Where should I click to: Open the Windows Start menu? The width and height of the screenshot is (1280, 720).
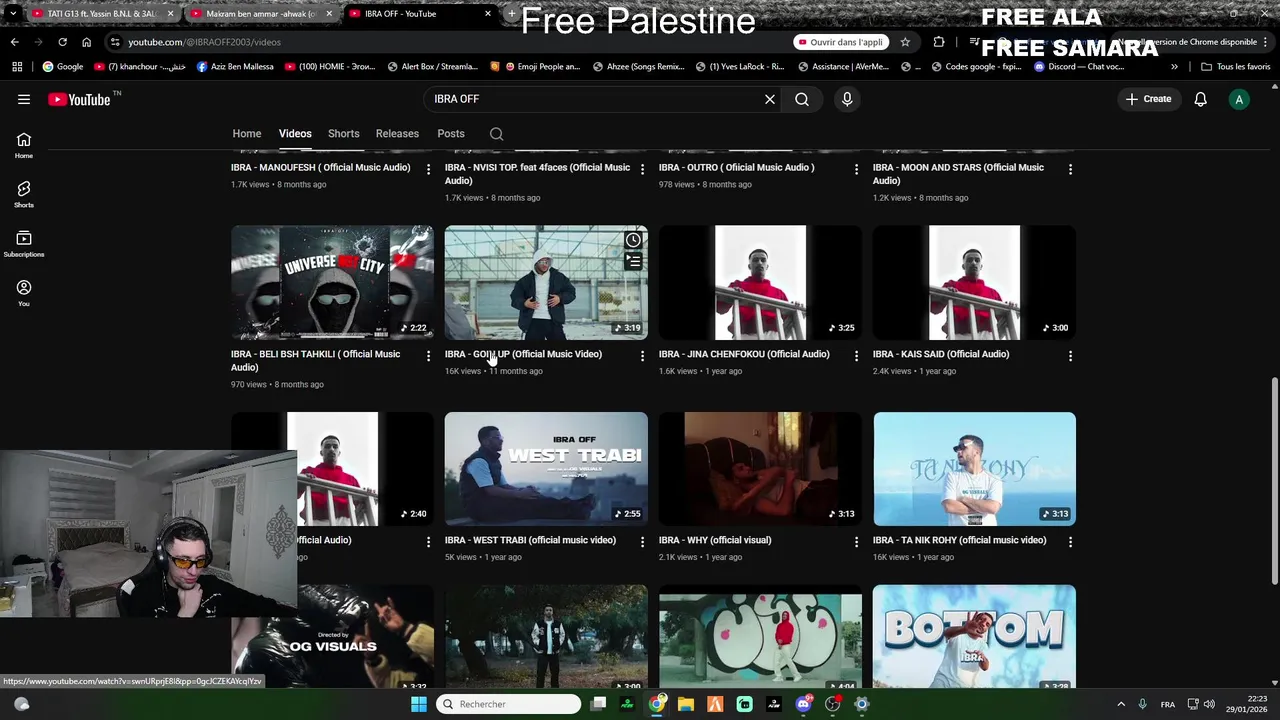(419, 704)
